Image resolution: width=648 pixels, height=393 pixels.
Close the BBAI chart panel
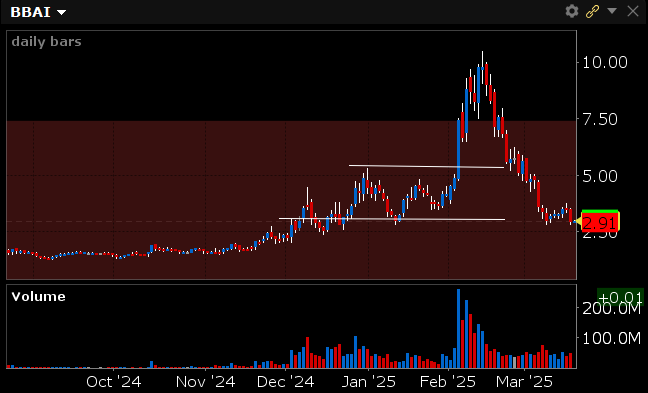click(x=633, y=11)
